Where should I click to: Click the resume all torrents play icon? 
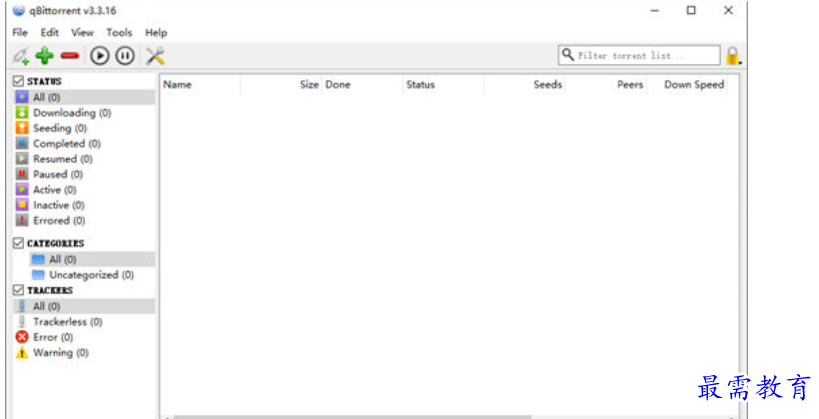100,55
